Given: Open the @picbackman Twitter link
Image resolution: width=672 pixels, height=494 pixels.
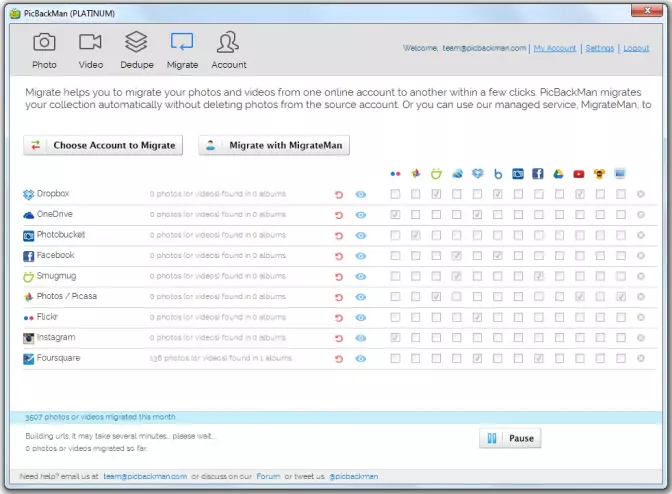Looking at the screenshot, I should point(354,476).
